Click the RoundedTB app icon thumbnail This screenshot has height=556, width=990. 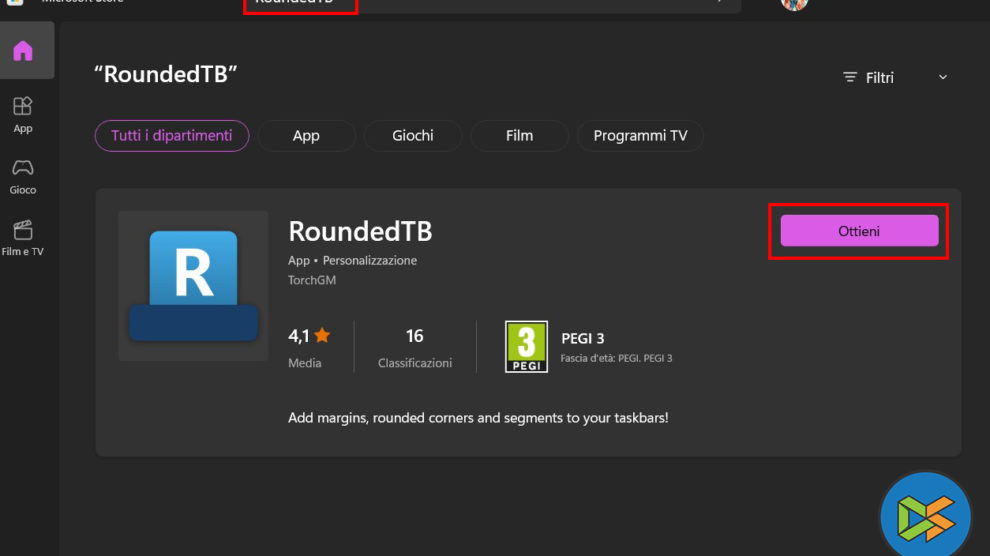[193, 286]
